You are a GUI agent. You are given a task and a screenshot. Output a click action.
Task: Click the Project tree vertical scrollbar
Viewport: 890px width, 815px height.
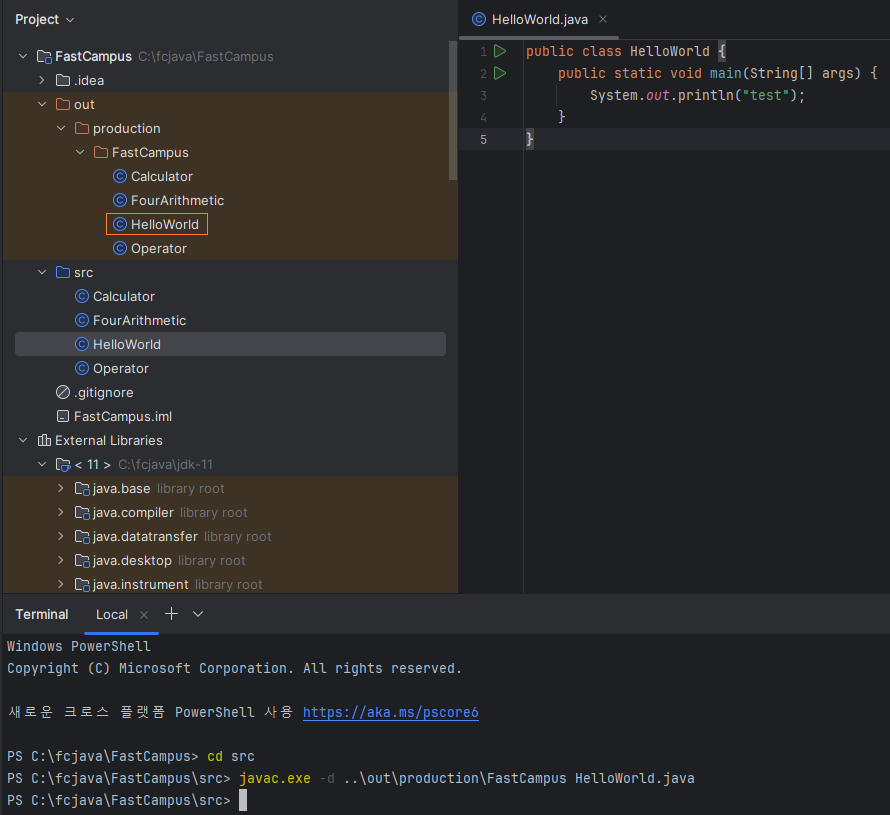click(x=453, y=111)
